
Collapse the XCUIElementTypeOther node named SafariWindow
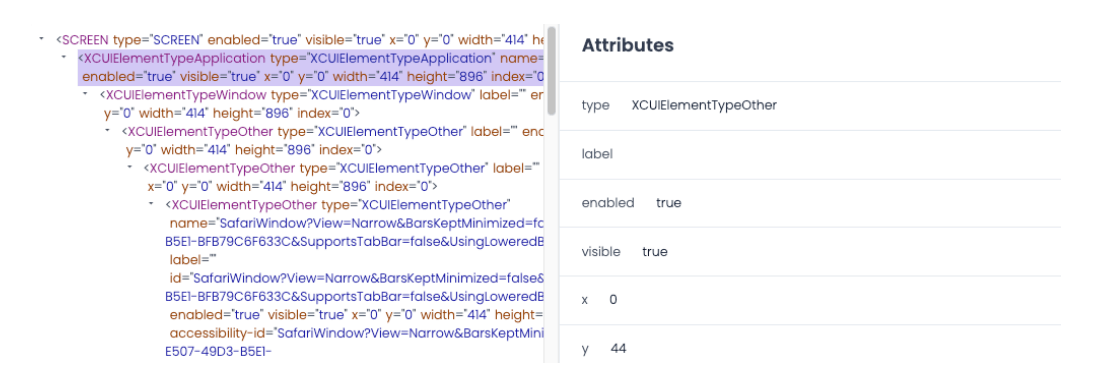(151, 204)
